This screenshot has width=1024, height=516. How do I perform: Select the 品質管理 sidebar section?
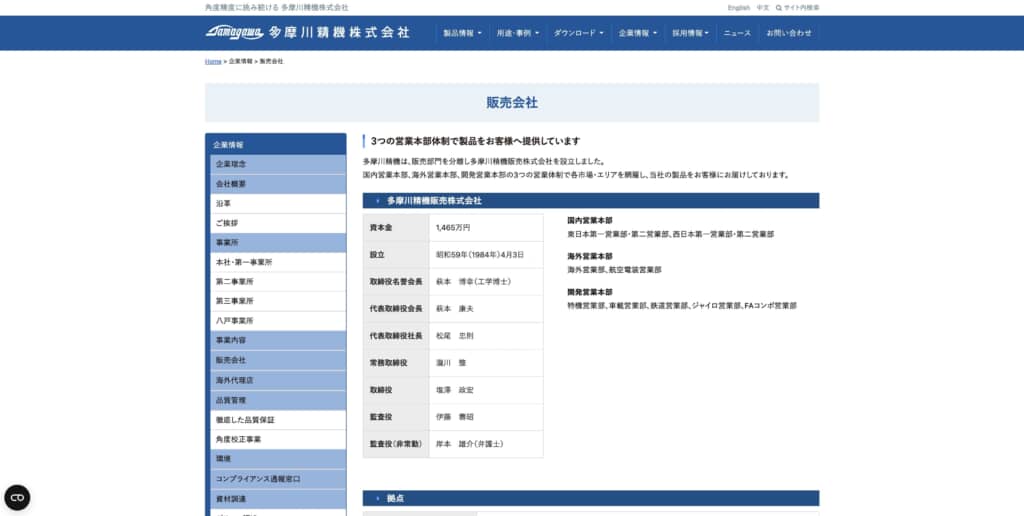click(278, 400)
